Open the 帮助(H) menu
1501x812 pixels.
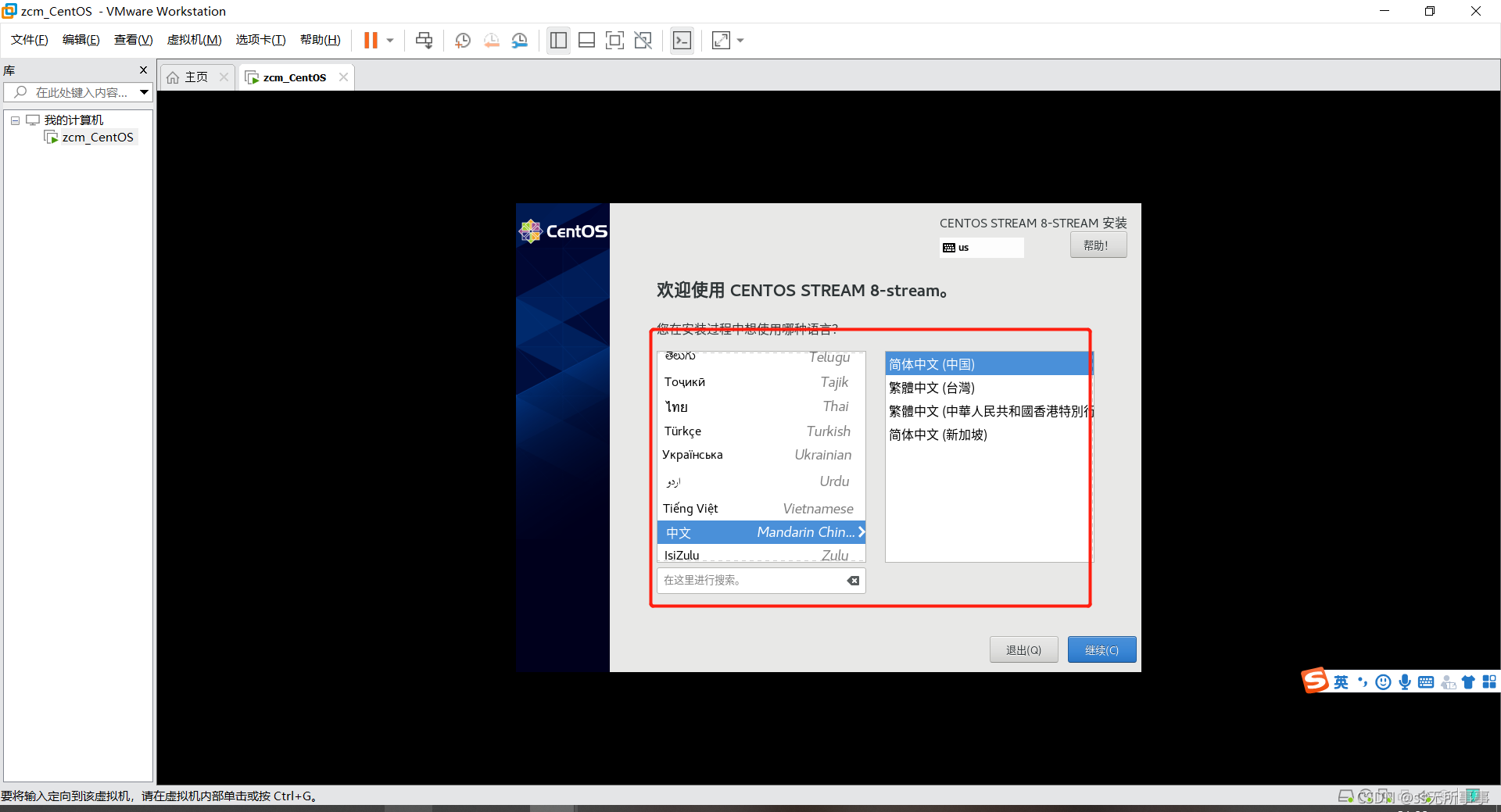pyautogui.click(x=321, y=40)
